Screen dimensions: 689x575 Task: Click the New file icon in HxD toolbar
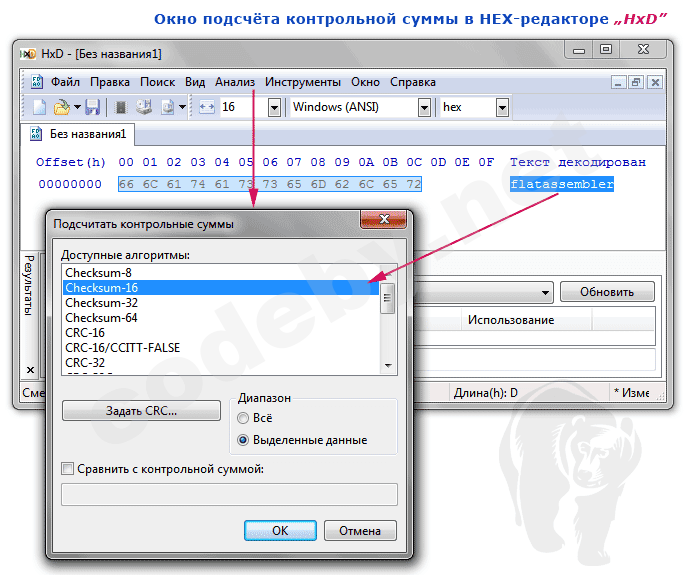coord(39,107)
